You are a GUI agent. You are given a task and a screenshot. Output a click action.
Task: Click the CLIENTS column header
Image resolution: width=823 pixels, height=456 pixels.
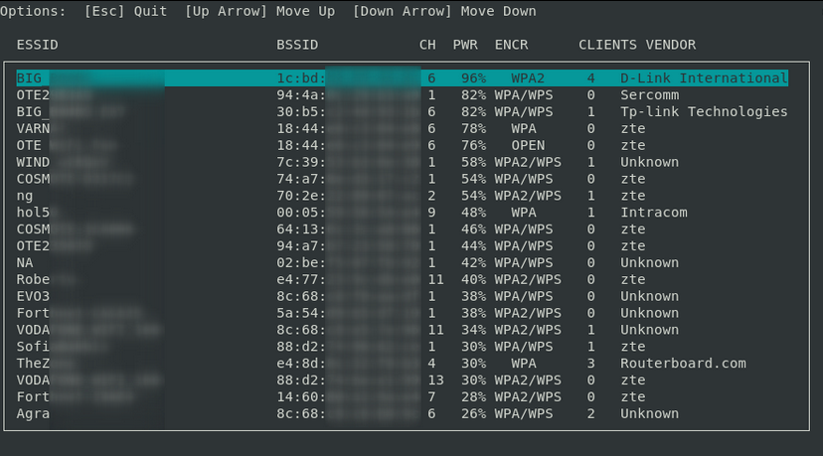click(607, 45)
